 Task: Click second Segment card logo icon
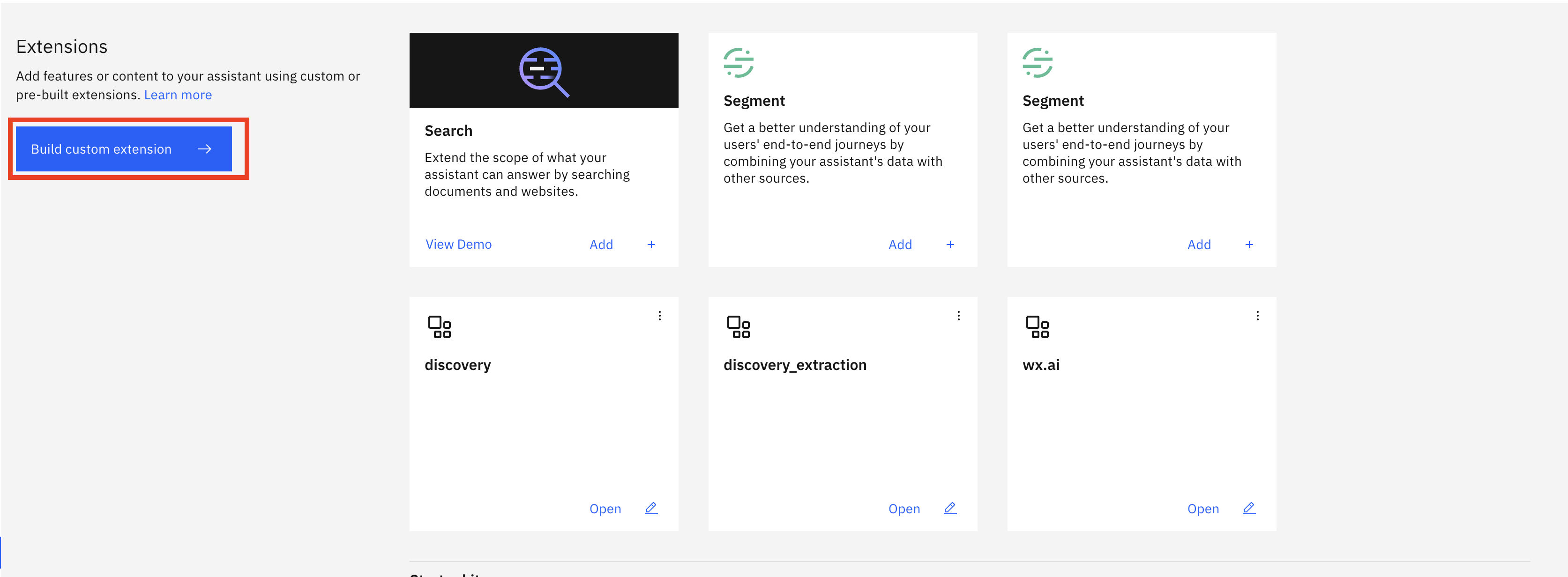point(1037,63)
